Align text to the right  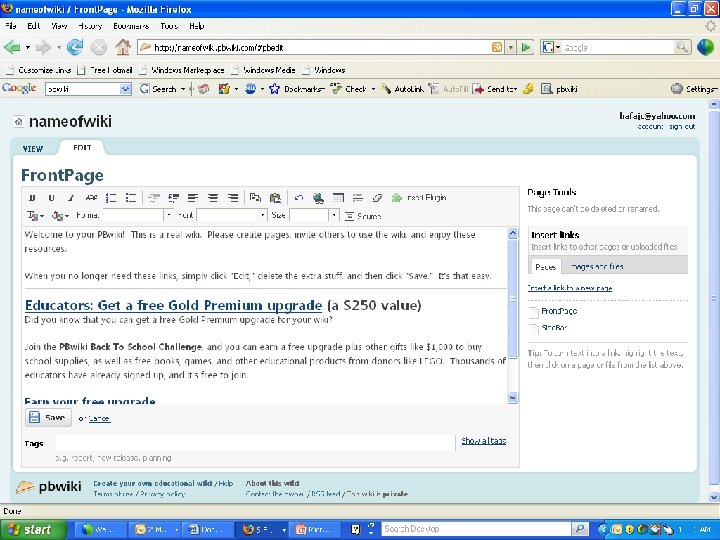pos(233,198)
